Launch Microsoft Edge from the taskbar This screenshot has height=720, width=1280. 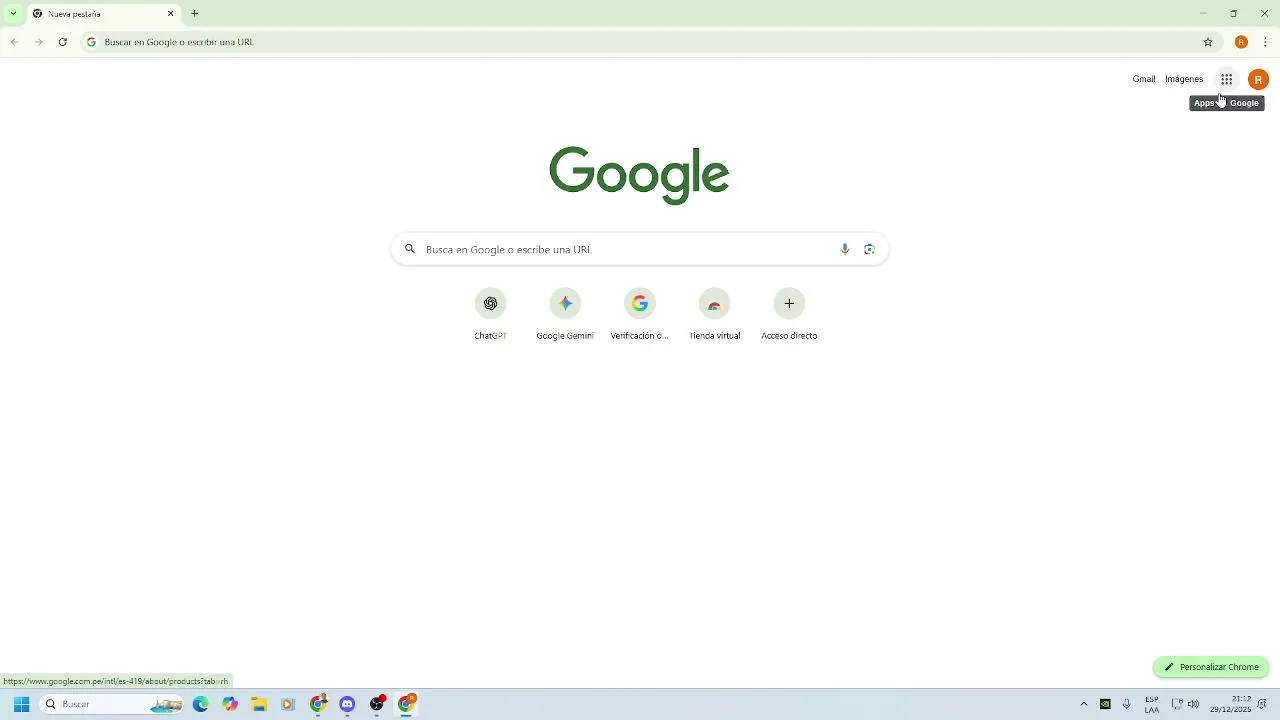click(x=201, y=704)
